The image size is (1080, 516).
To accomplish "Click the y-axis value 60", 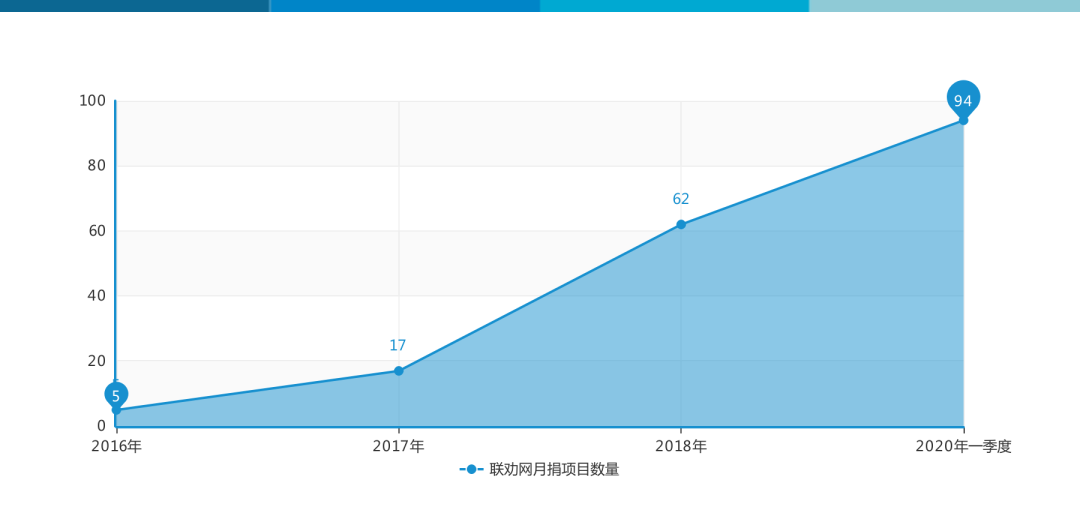I will [96, 231].
